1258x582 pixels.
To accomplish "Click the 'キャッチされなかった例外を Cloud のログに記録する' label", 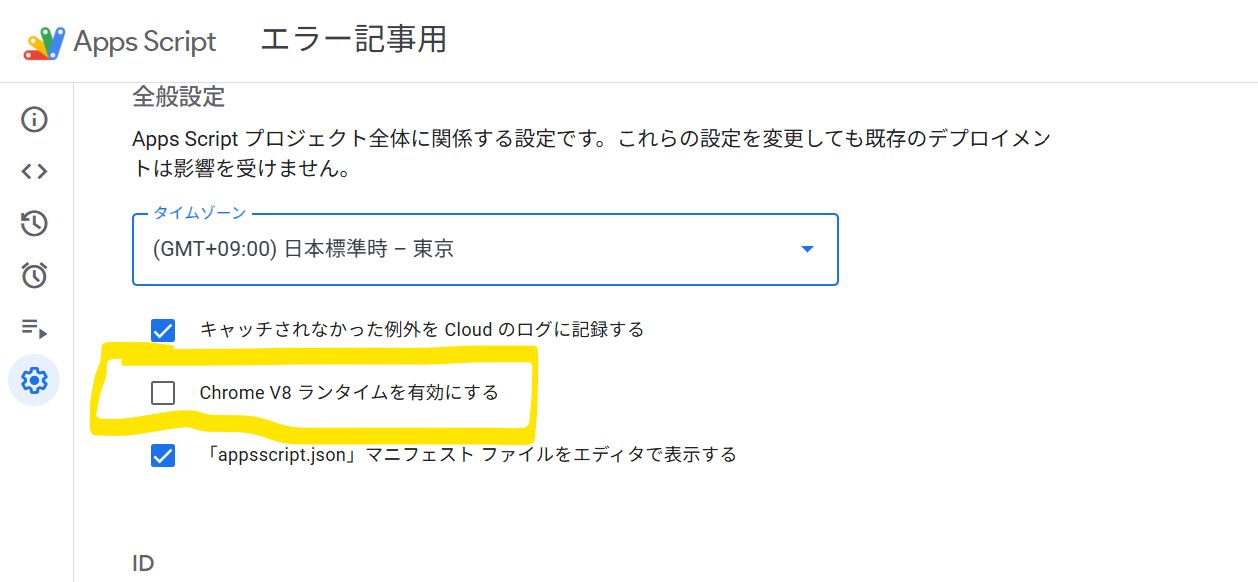I will point(422,329).
